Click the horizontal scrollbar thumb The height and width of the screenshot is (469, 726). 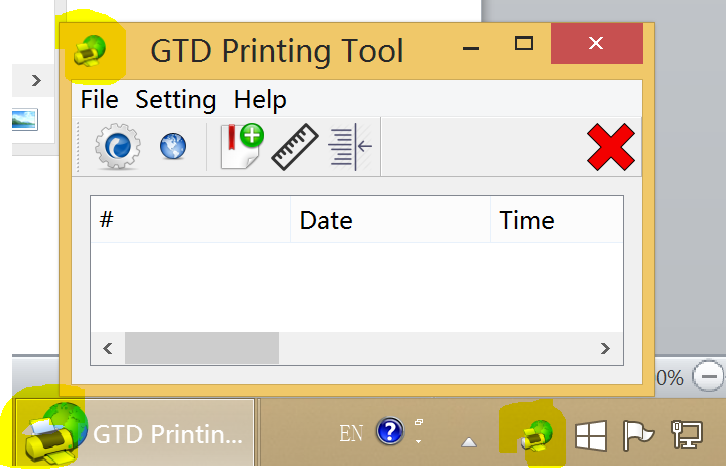point(202,348)
